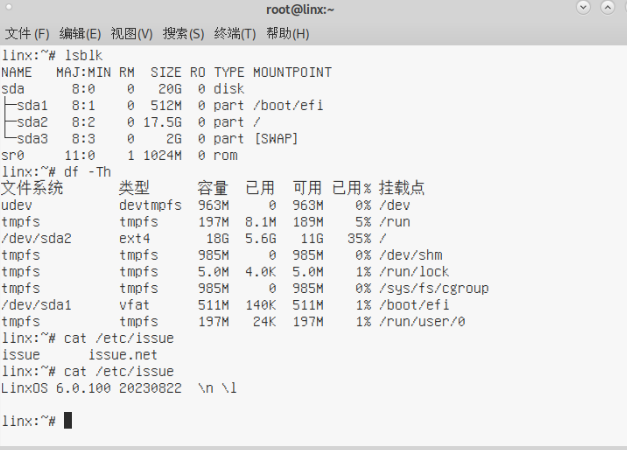
Task: Open the 视图(V) menu
Action: pos(132,34)
